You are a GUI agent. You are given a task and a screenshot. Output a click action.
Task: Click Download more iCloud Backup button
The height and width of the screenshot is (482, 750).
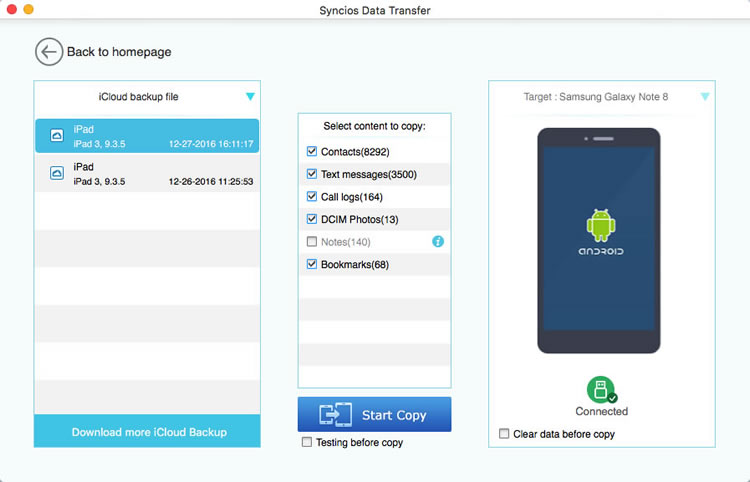tap(147, 431)
